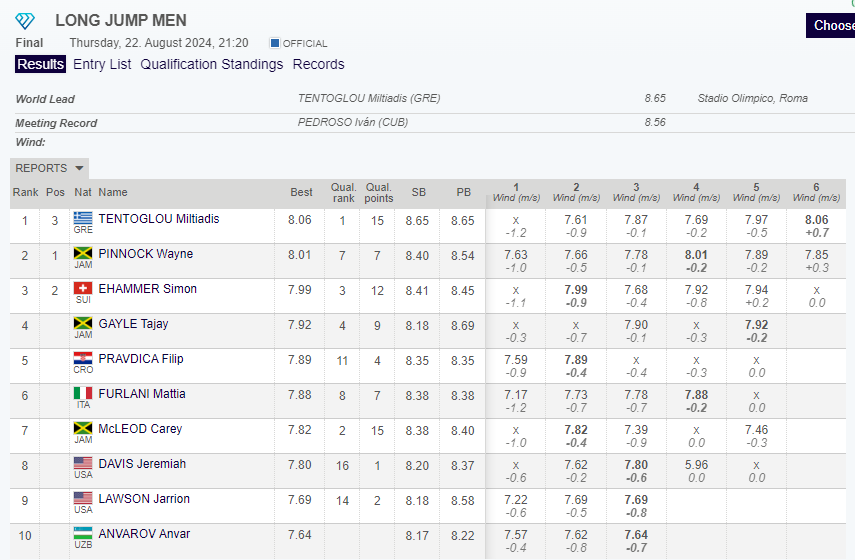Image resolution: width=855 pixels, height=560 pixels.
Task: Click the Croatian flag beside Pravdica
Action: [x=82, y=359]
